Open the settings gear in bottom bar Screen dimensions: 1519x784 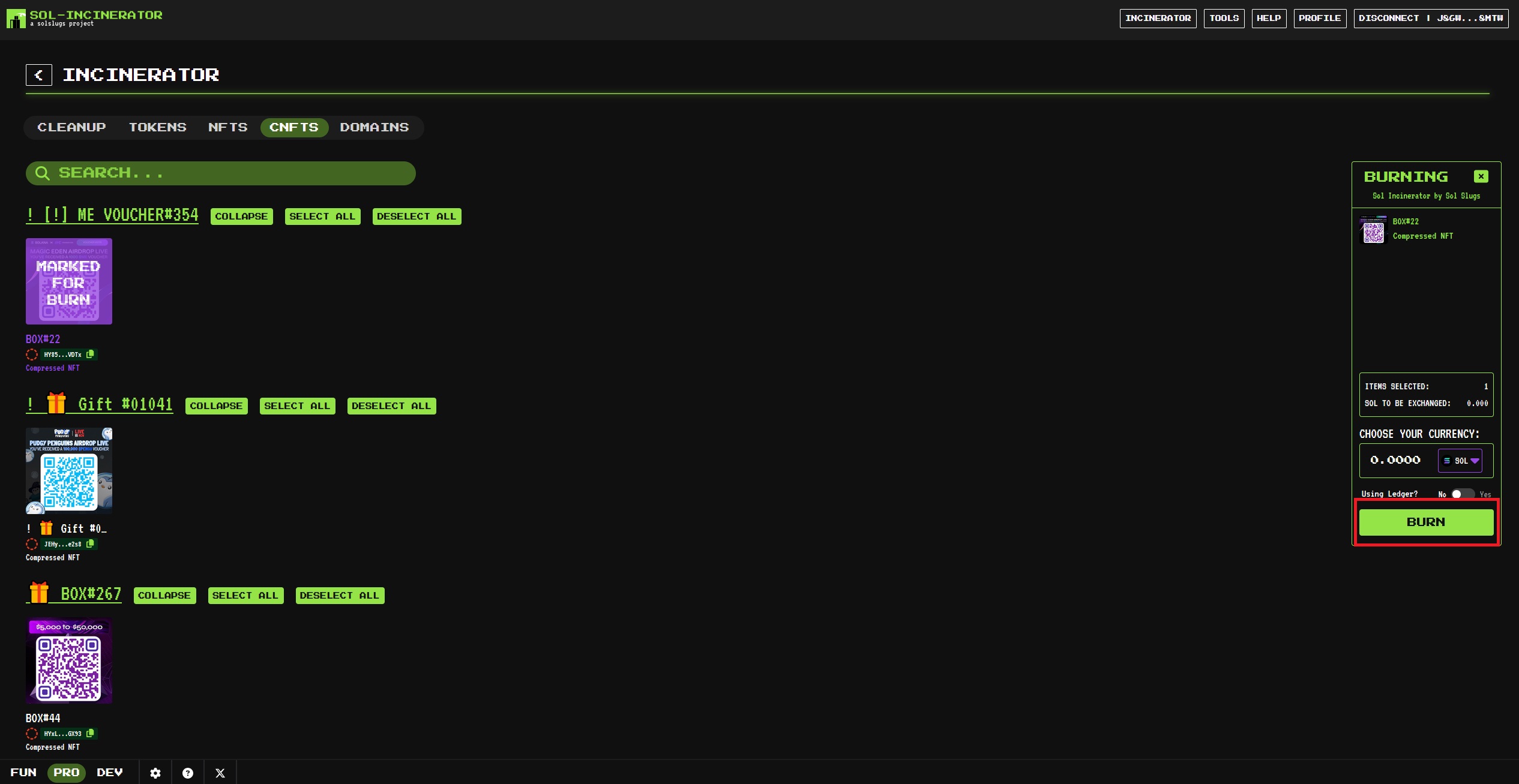(155, 773)
